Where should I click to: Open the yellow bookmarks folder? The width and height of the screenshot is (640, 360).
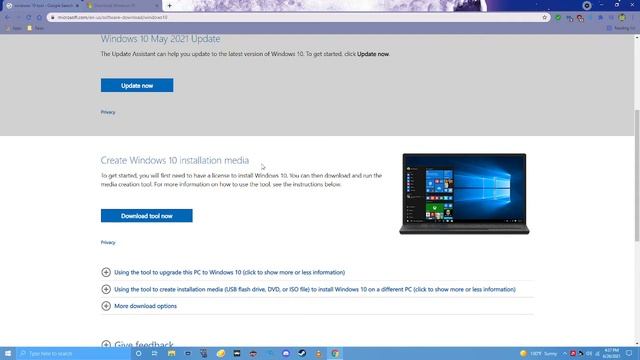tap(35, 28)
